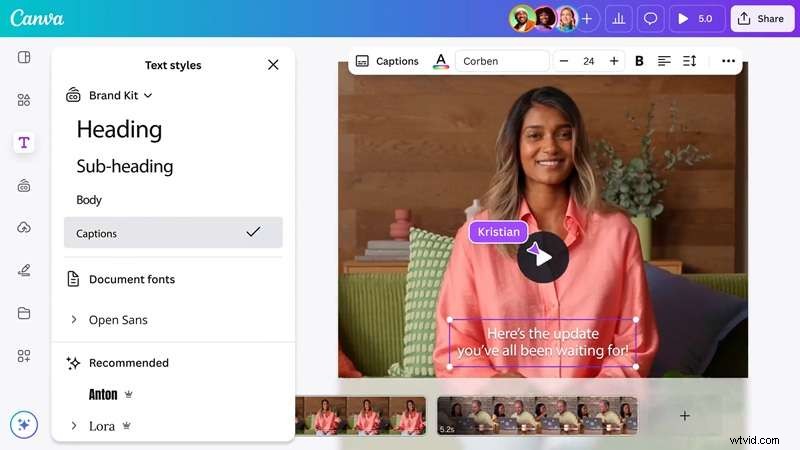Open the Apps icon in sidebar
800x450 pixels.
(24, 356)
